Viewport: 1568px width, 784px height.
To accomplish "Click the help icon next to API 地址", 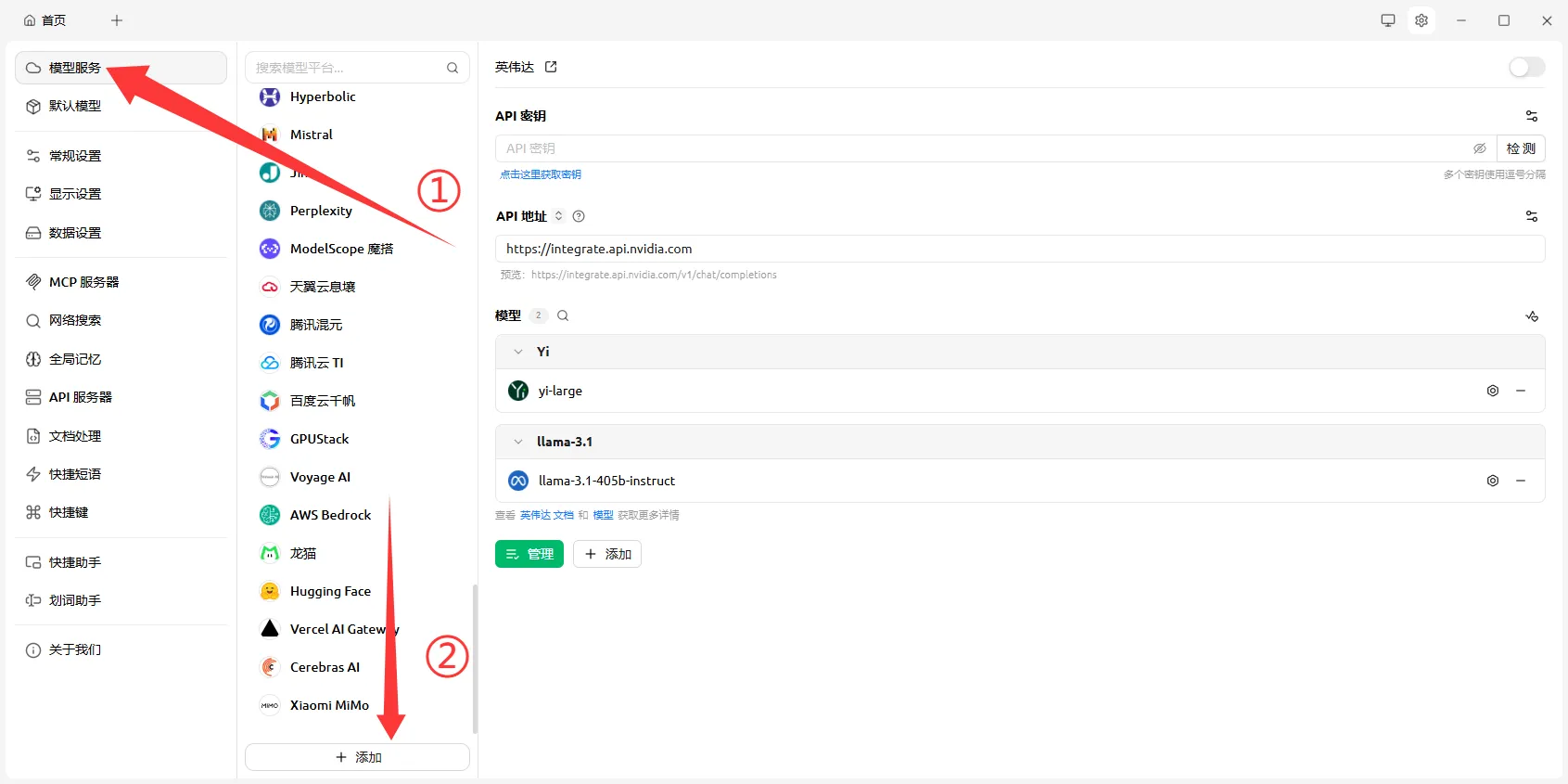I will [579, 216].
